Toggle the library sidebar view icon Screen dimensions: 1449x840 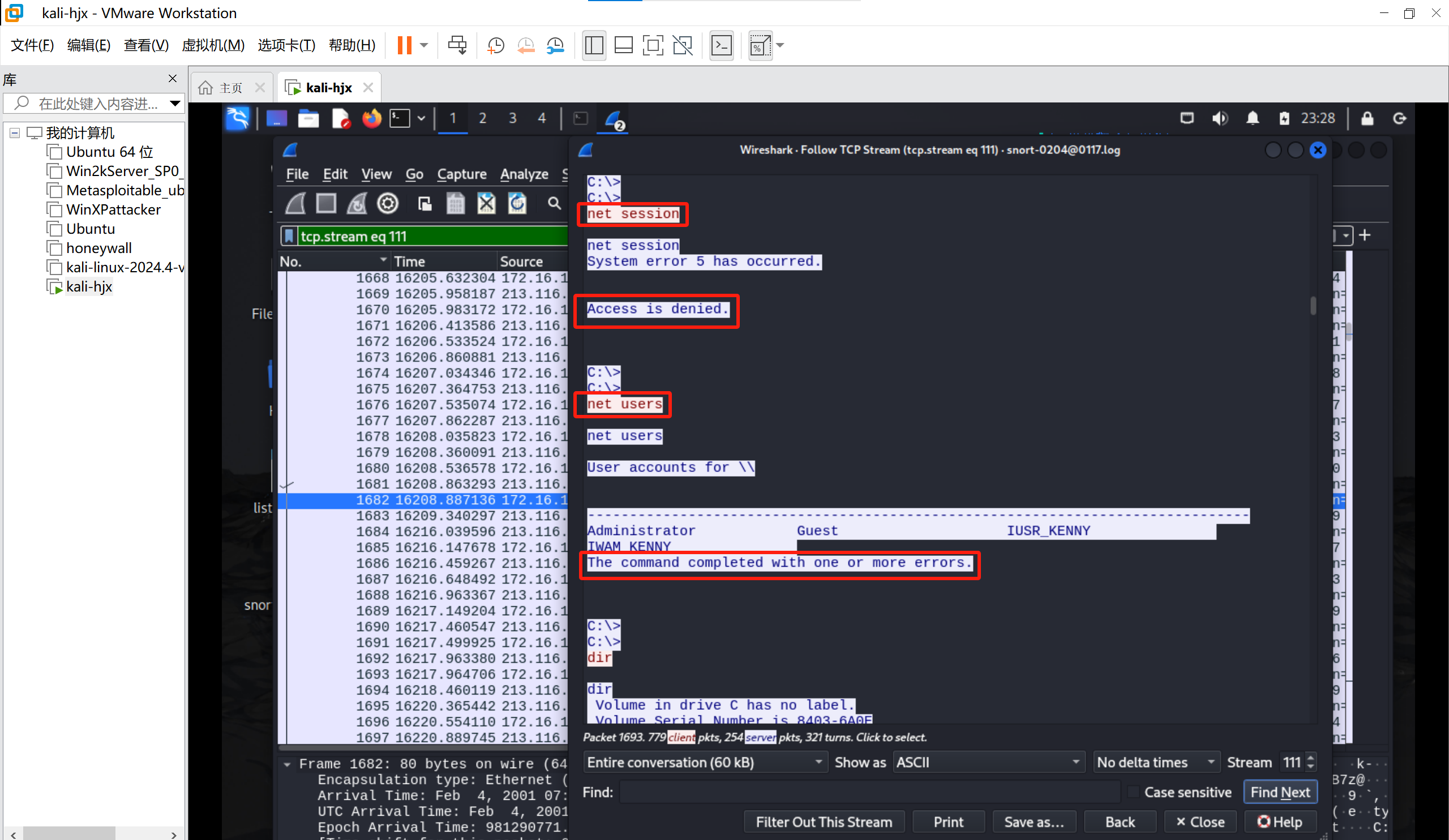(594, 45)
